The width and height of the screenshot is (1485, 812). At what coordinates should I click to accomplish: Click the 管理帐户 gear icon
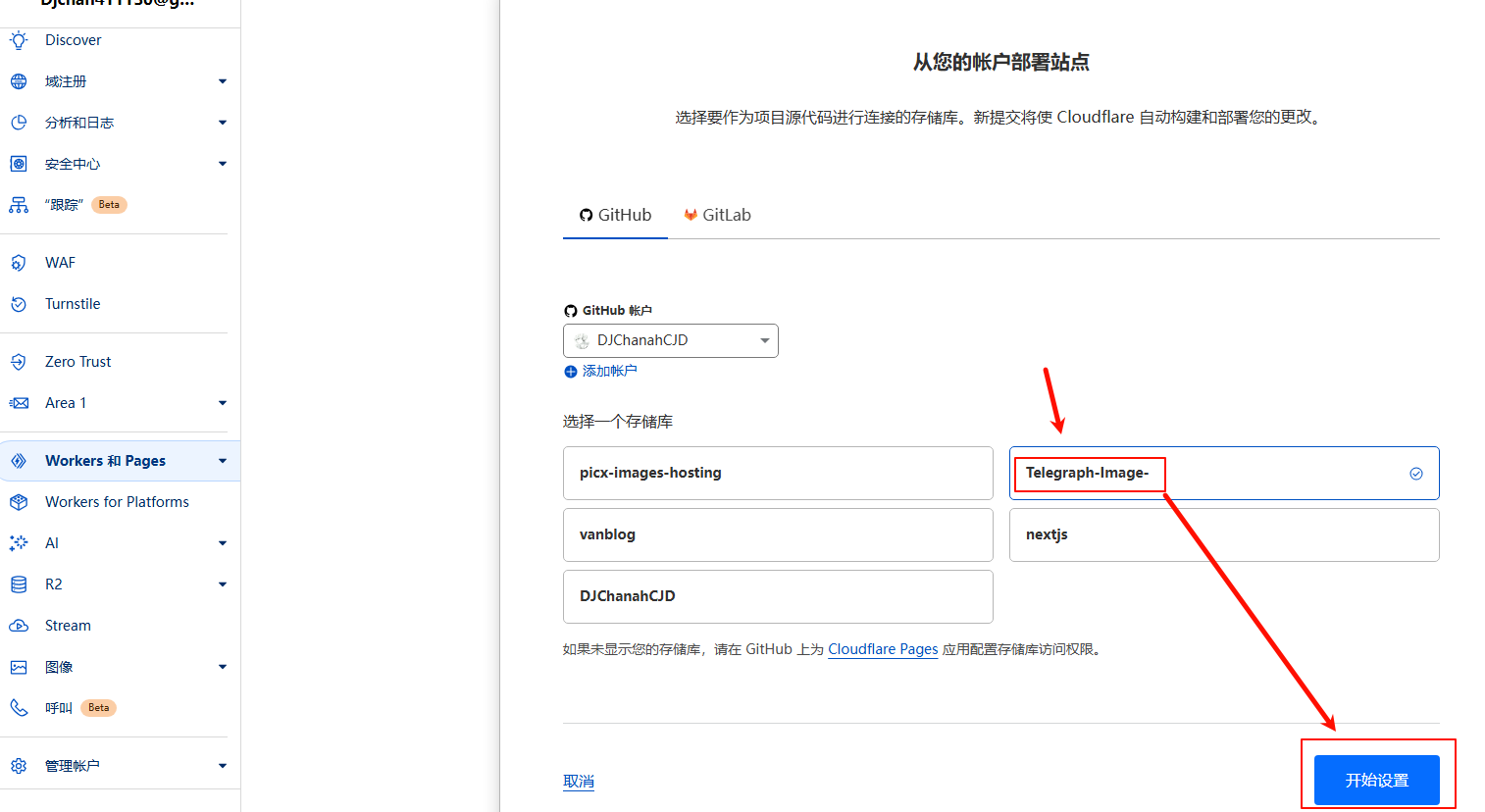point(19,766)
